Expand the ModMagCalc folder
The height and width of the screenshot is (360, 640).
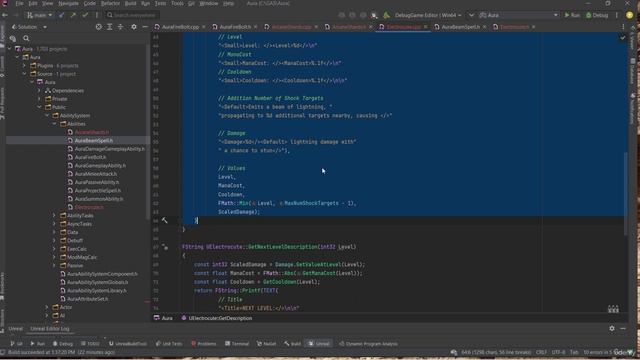55,257
